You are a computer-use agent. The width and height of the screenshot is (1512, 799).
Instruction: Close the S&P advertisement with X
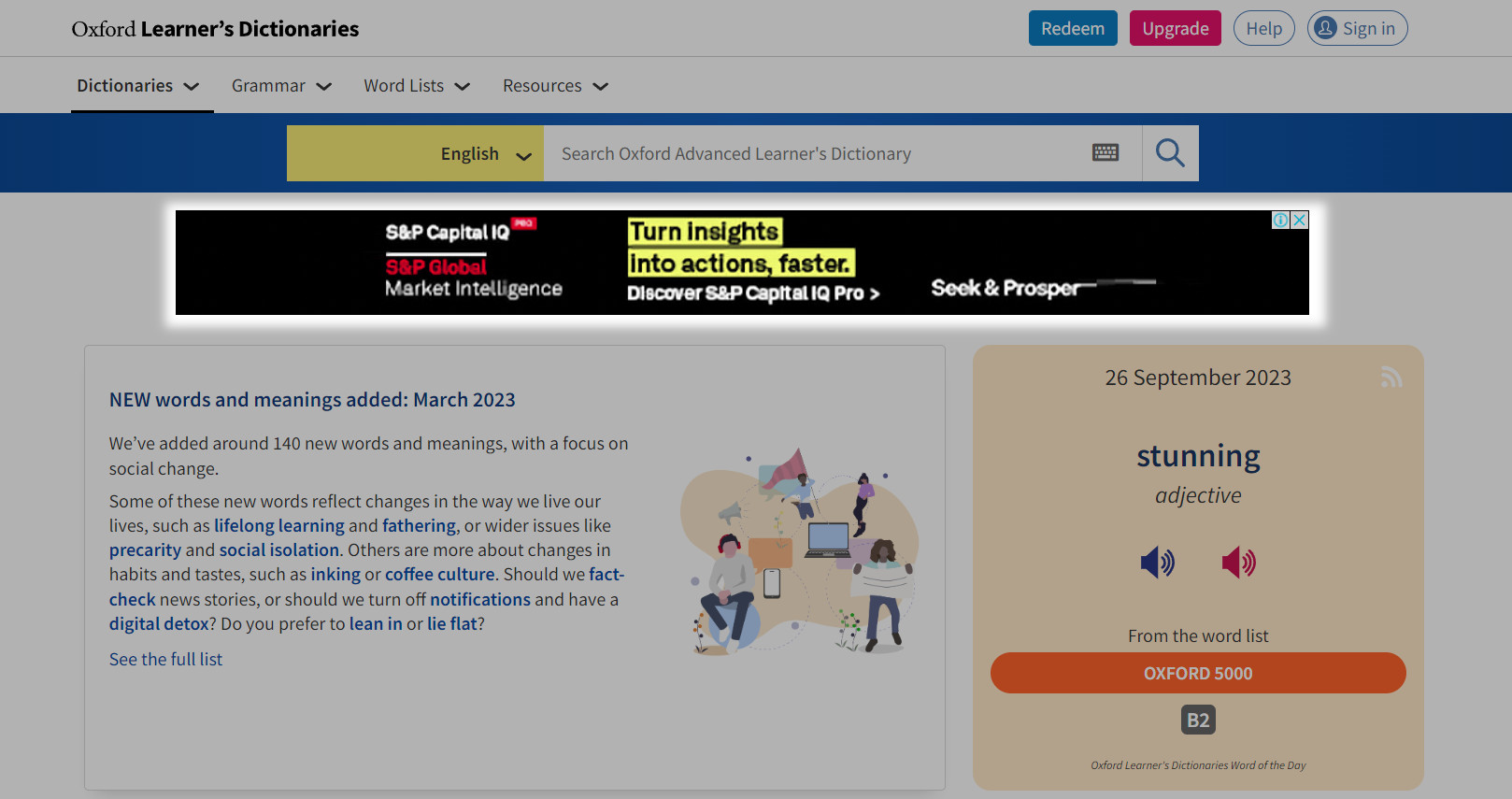[x=1299, y=221]
